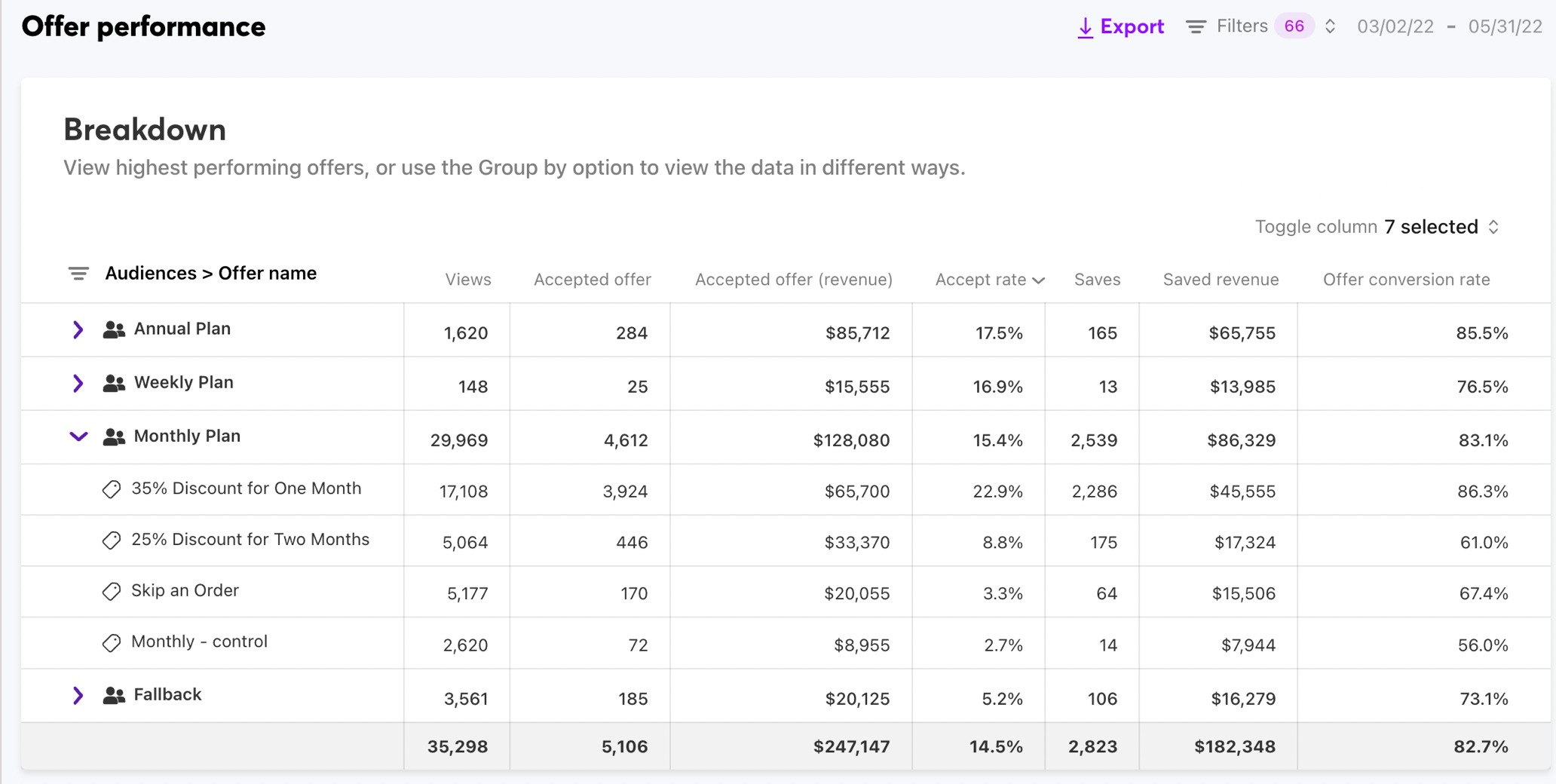Click the audience icon next to Monthly Plan

[x=113, y=436]
